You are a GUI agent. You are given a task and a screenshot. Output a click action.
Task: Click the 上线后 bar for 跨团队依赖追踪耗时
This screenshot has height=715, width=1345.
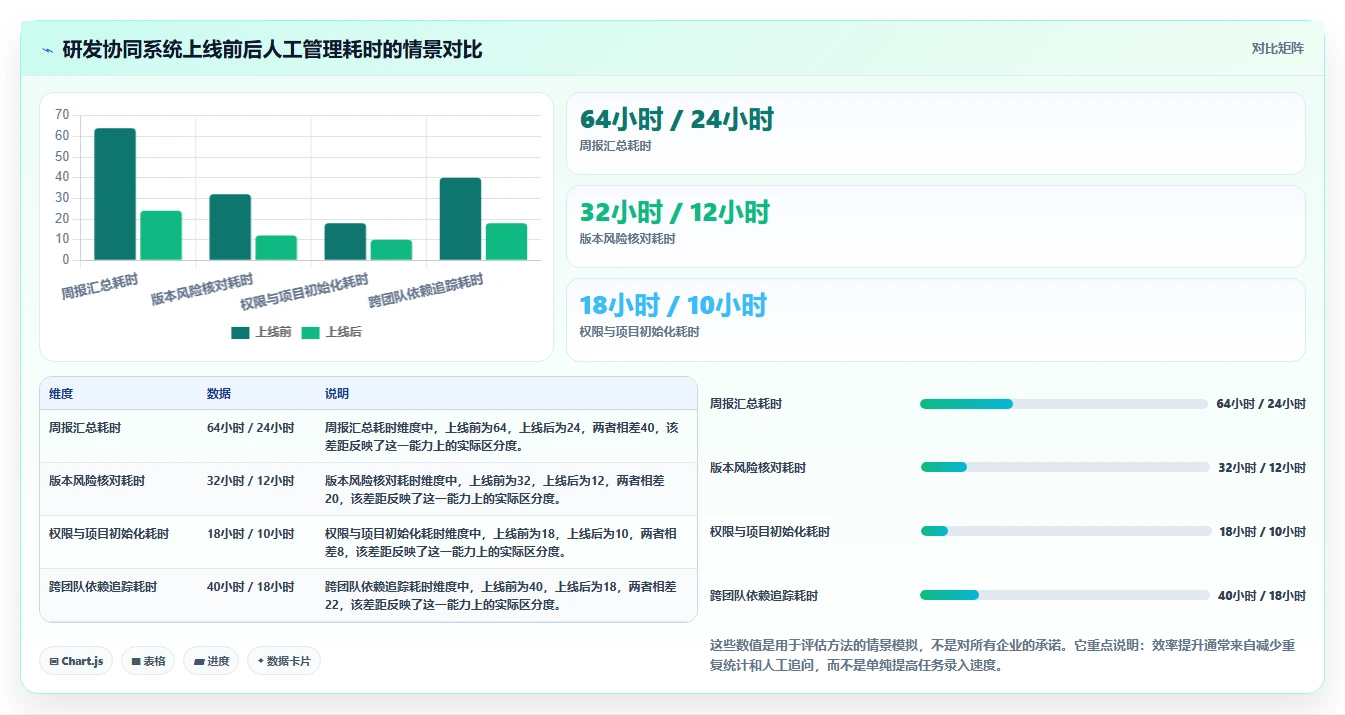pos(506,242)
